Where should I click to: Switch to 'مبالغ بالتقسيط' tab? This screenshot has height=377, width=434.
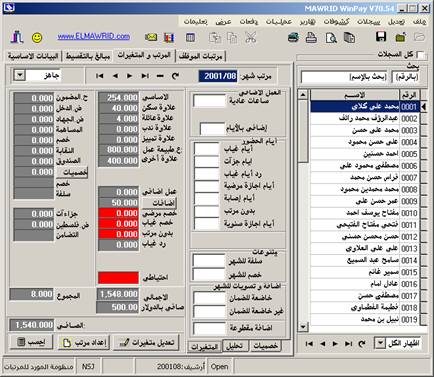coord(88,56)
